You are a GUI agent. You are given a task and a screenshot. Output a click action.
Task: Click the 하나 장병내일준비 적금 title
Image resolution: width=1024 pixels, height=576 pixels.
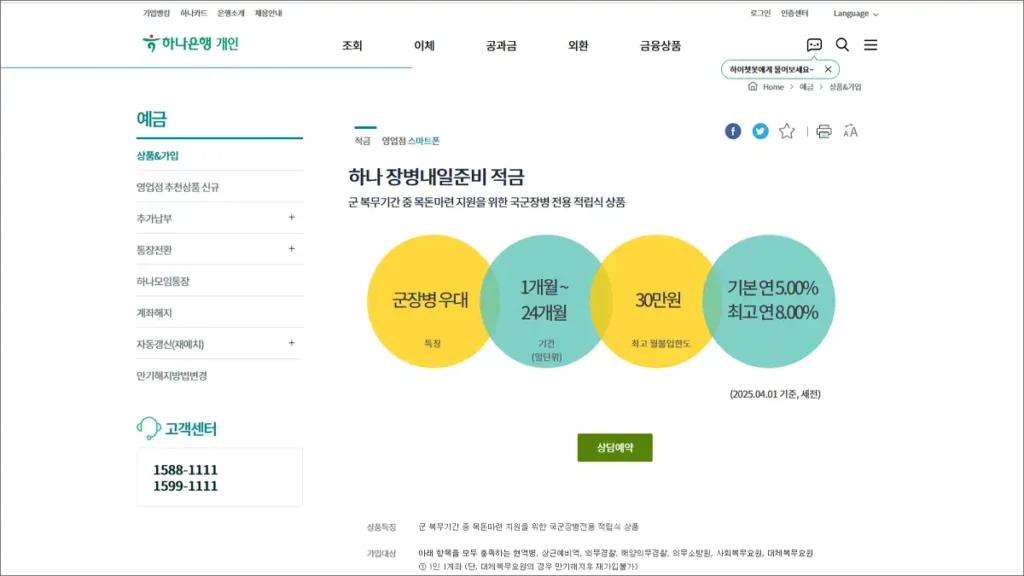pyautogui.click(x=436, y=176)
